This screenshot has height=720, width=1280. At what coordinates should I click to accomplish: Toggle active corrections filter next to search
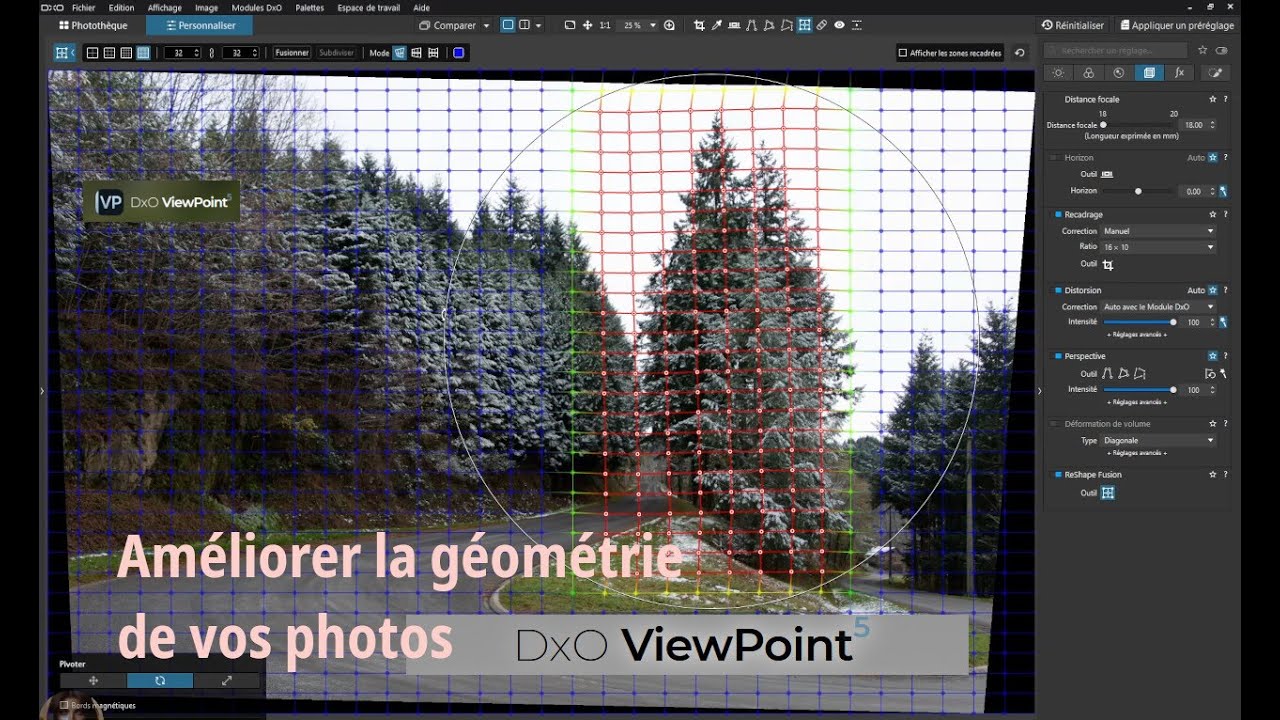tap(1222, 50)
